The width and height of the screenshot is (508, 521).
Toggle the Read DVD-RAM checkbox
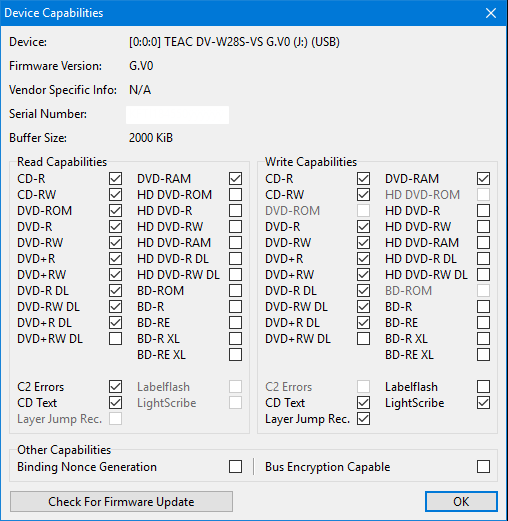[235, 179]
